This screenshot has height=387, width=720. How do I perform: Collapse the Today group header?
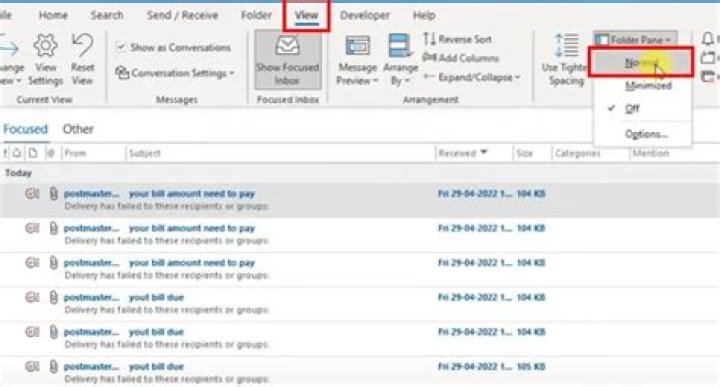tap(18, 173)
